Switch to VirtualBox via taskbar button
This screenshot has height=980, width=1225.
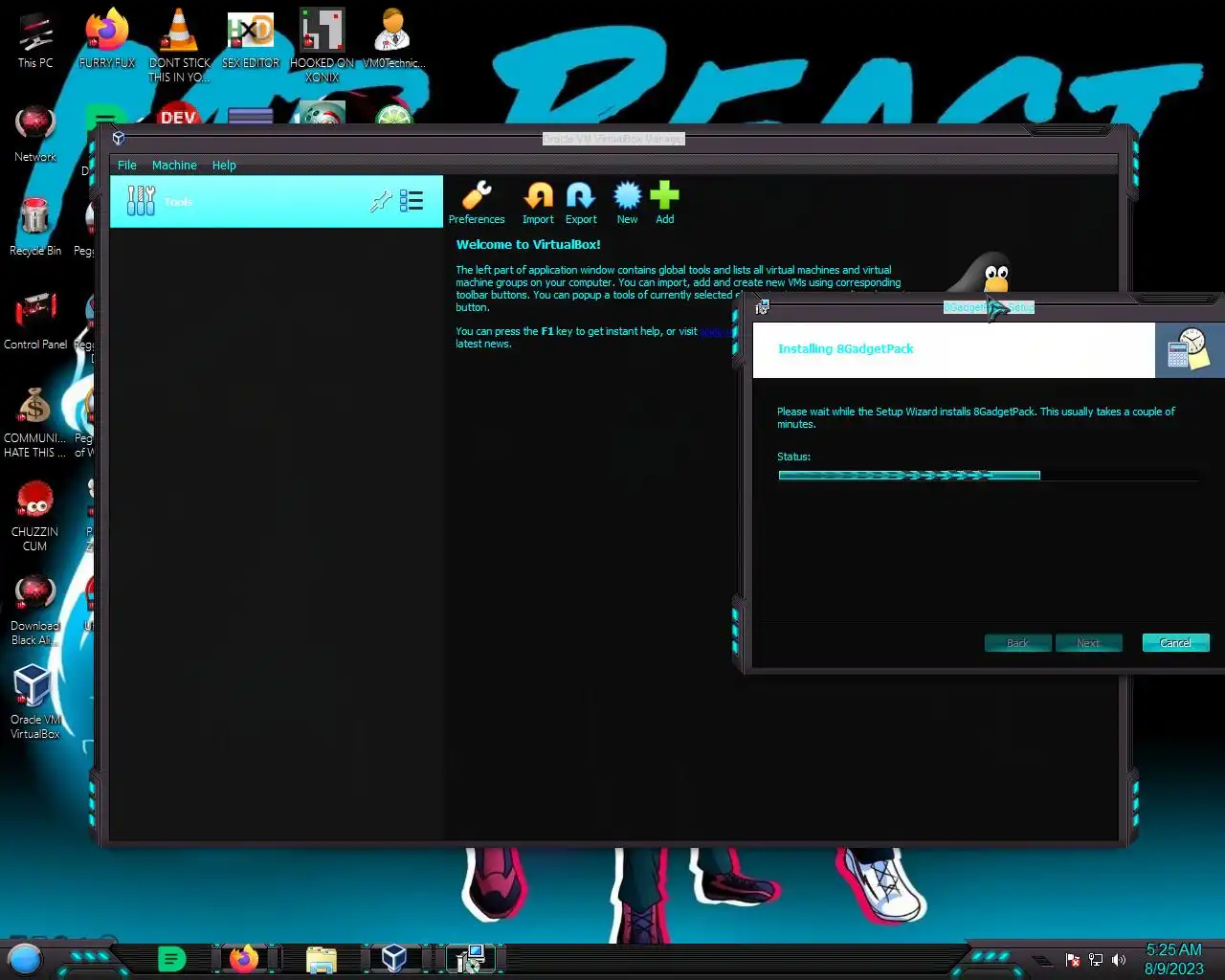coord(394,958)
